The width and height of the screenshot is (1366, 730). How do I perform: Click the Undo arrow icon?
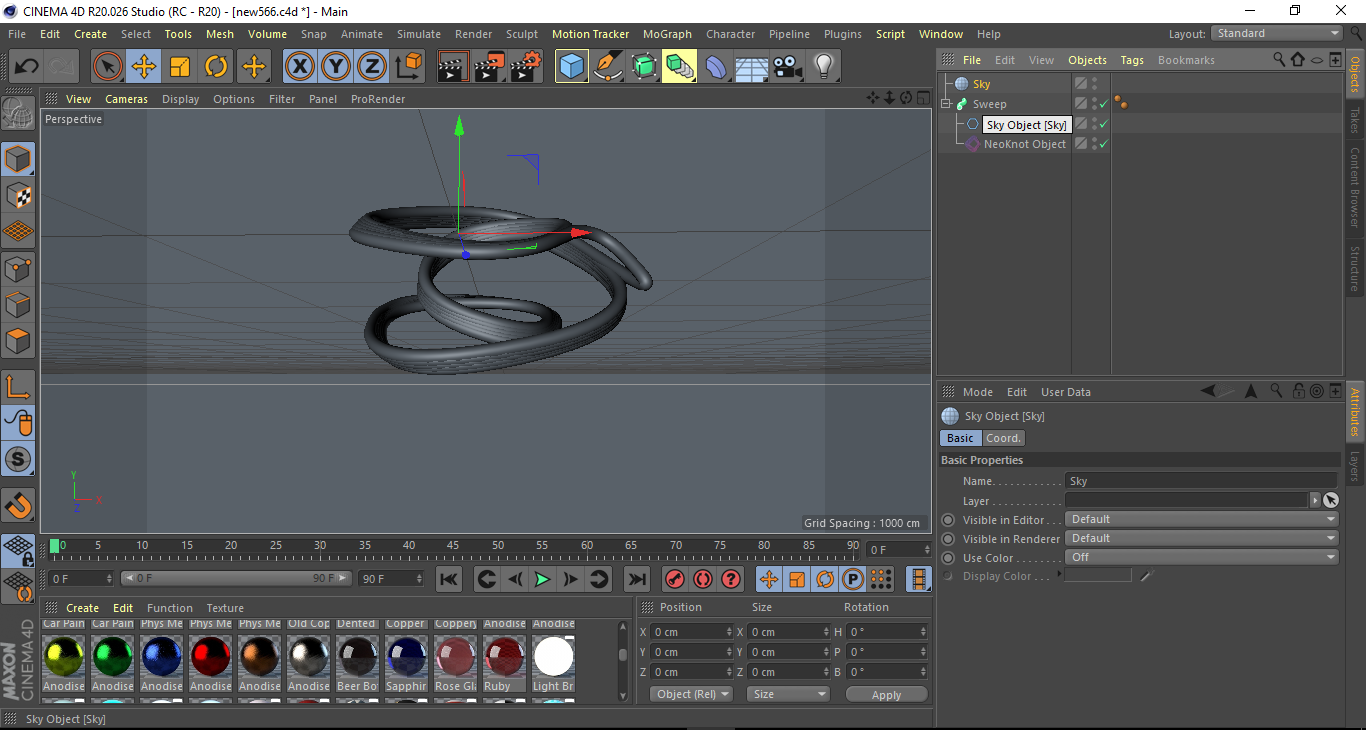pos(27,67)
